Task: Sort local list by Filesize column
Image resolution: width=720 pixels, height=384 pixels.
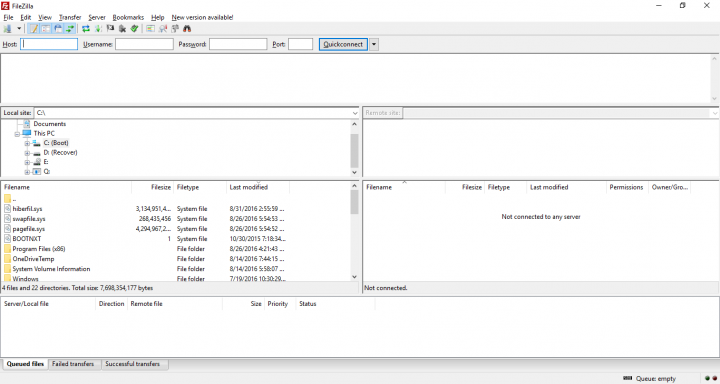Action: (152, 187)
